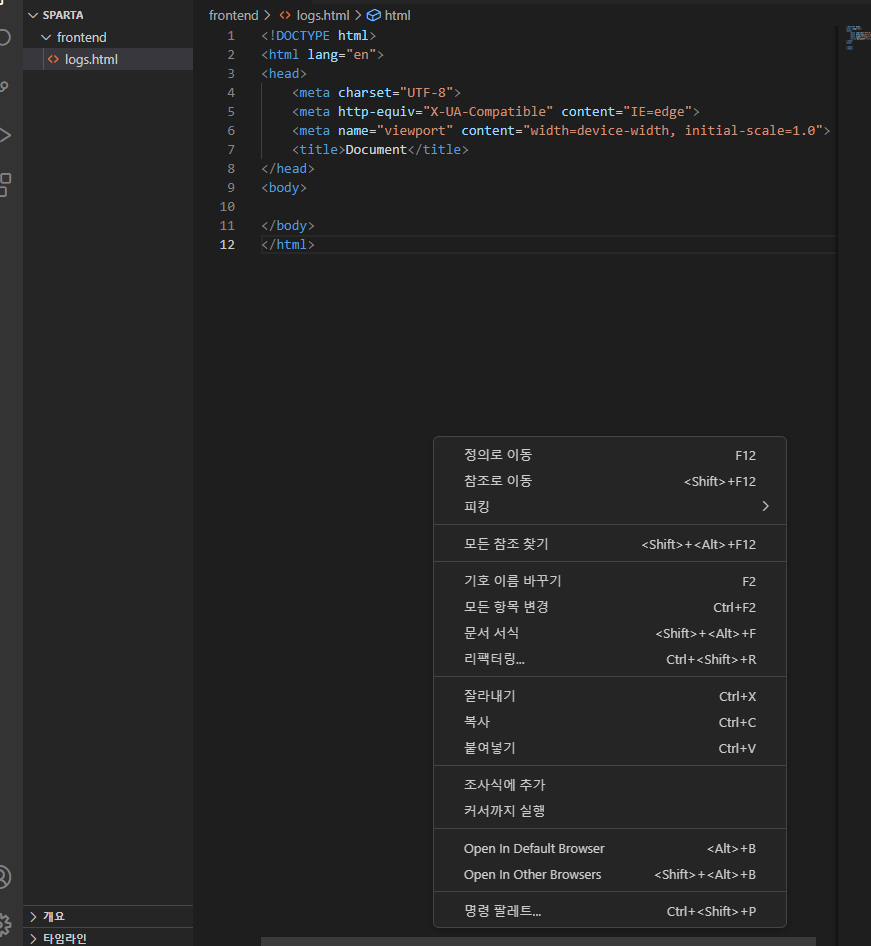Click the X-UA-Compatible meta line
Viewport: 871px width, 946px height.
[496, 112]
